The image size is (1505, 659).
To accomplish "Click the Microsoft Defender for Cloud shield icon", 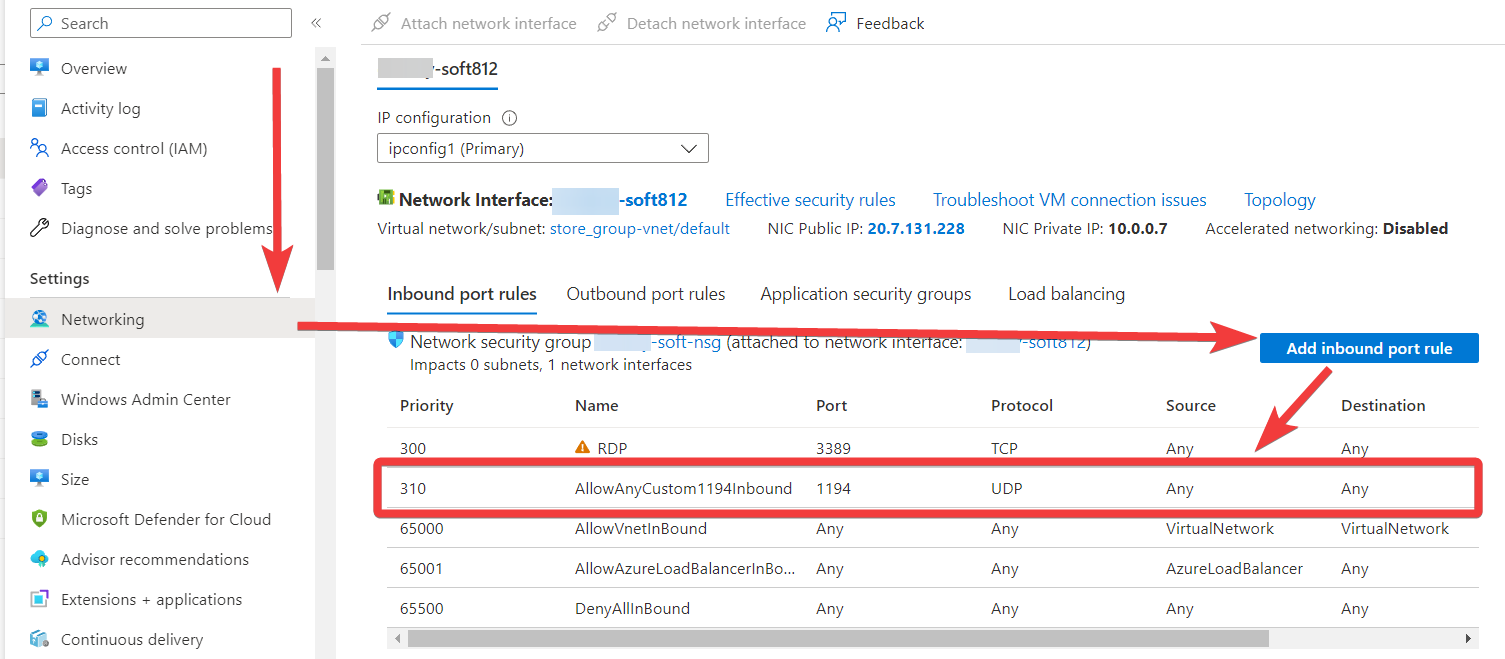I will click(x=39, y=519).
